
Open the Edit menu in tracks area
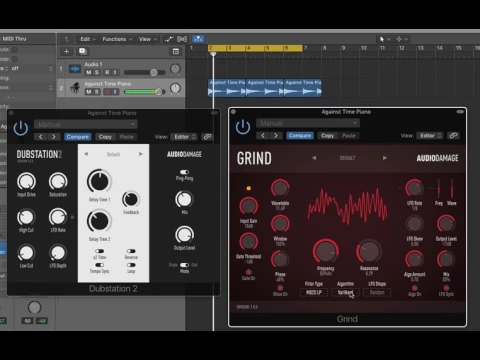click(88, 39)
